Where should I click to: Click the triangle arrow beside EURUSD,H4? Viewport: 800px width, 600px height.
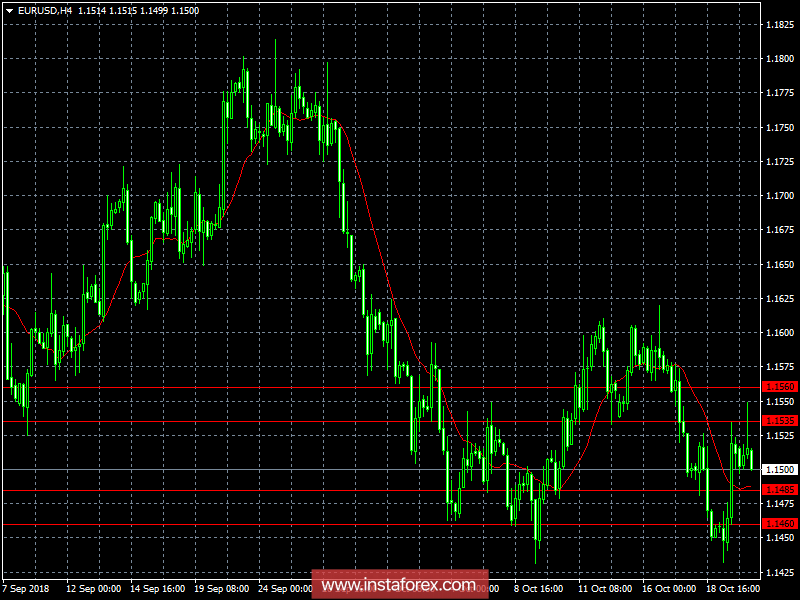click(x=8, y=9)
